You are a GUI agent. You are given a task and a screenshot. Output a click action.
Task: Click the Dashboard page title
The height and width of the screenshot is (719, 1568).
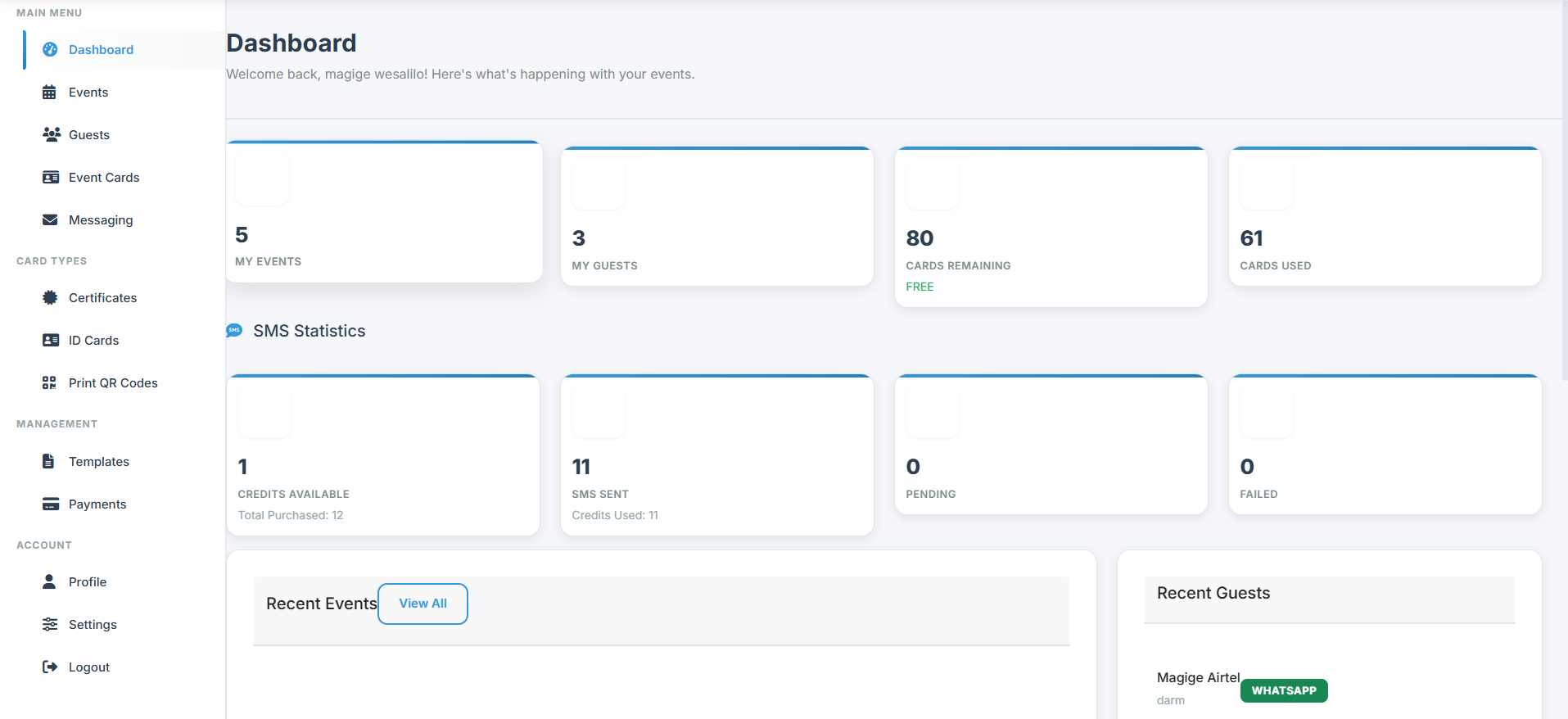pos(291,43)
